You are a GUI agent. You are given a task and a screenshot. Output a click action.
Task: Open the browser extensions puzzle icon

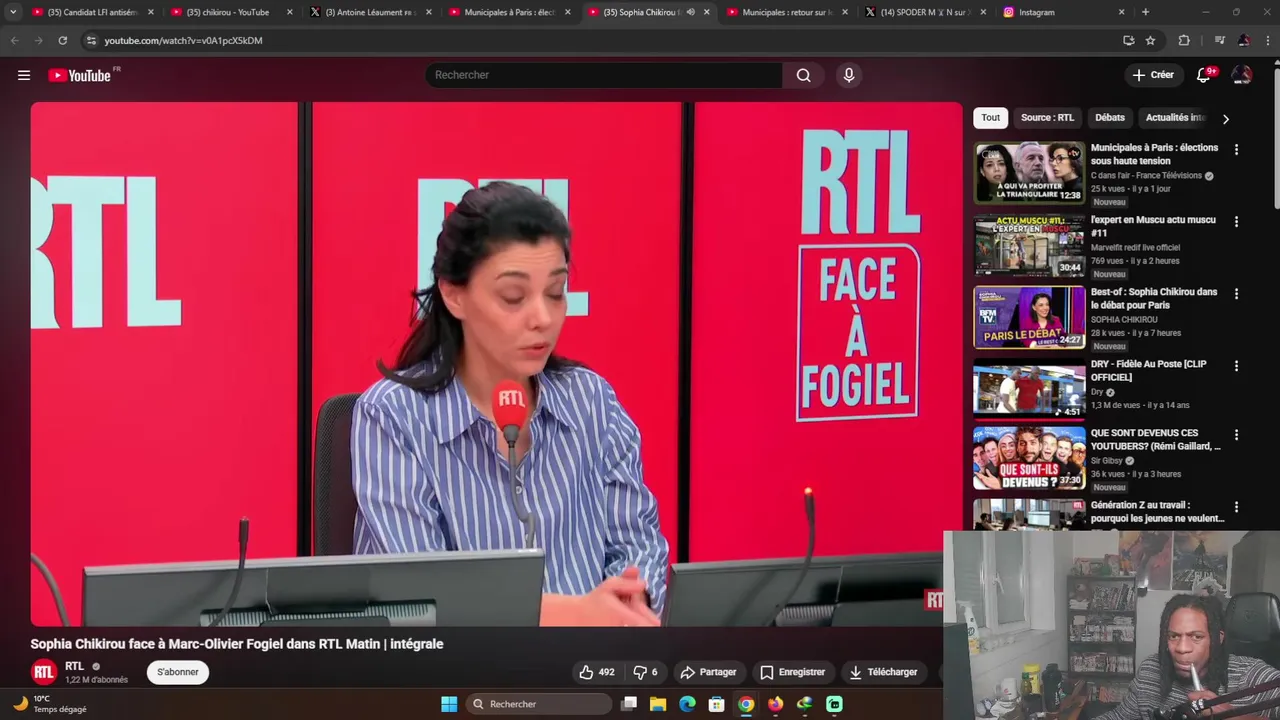[x=1184, y=40]
